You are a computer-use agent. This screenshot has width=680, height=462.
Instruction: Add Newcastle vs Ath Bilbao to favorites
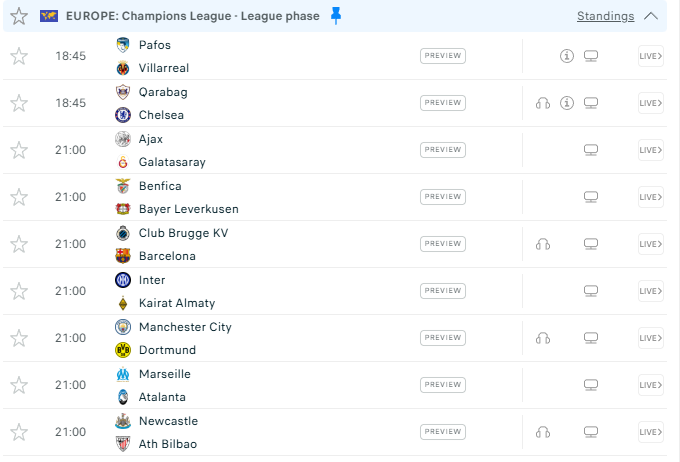click(x=19, y=432)
